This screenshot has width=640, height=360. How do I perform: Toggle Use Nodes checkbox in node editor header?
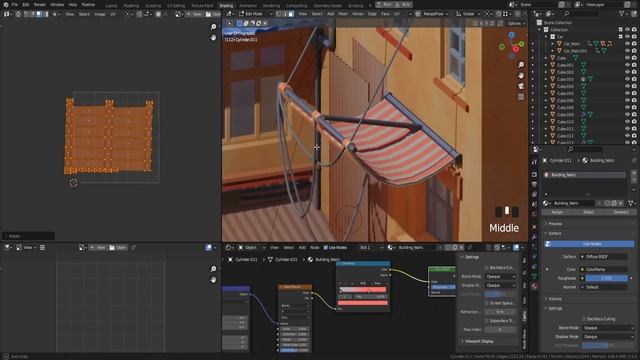(x=326, y=247)
